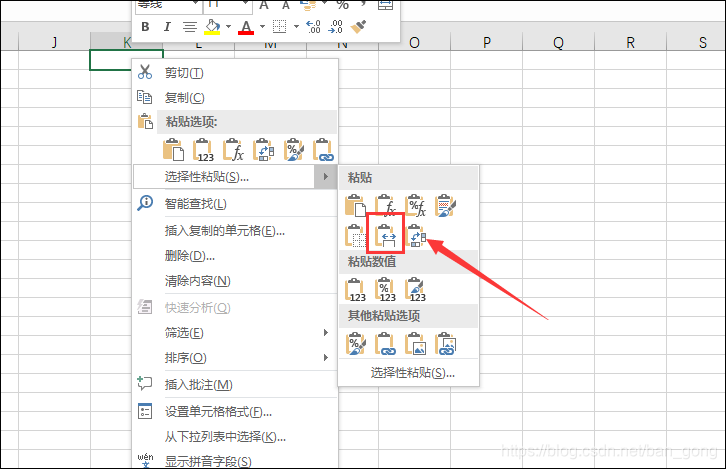Select column R header
Image resolution: width=726 pixels, height=469 pixels.
coord(630,43)
